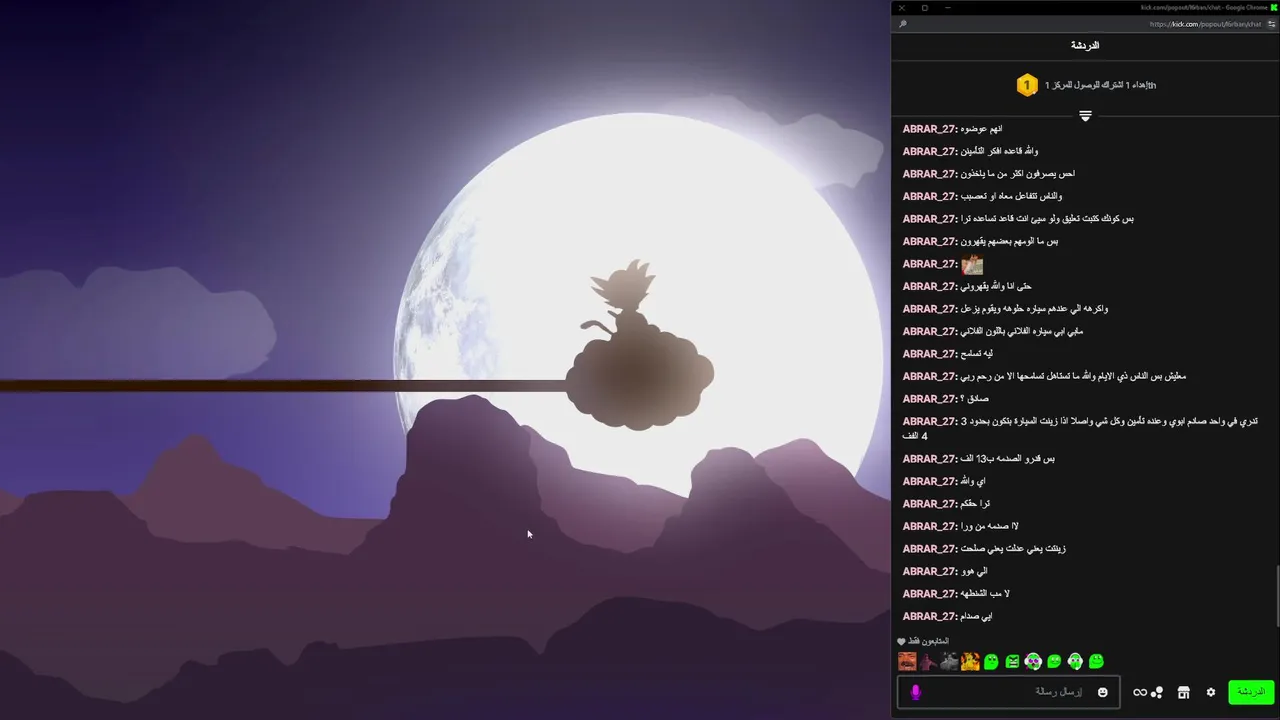Insert the last green blob emote in row
Screen dimensions: 1280x720
pyautogui.click(x=1096, y=661)
